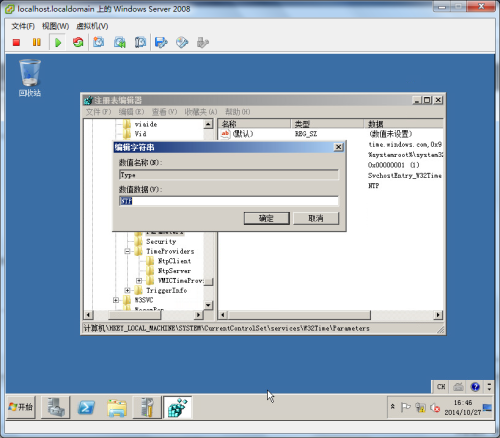500x438 pixels.
Task: Click values pane scroll right arrow
Action: [438, 315]
